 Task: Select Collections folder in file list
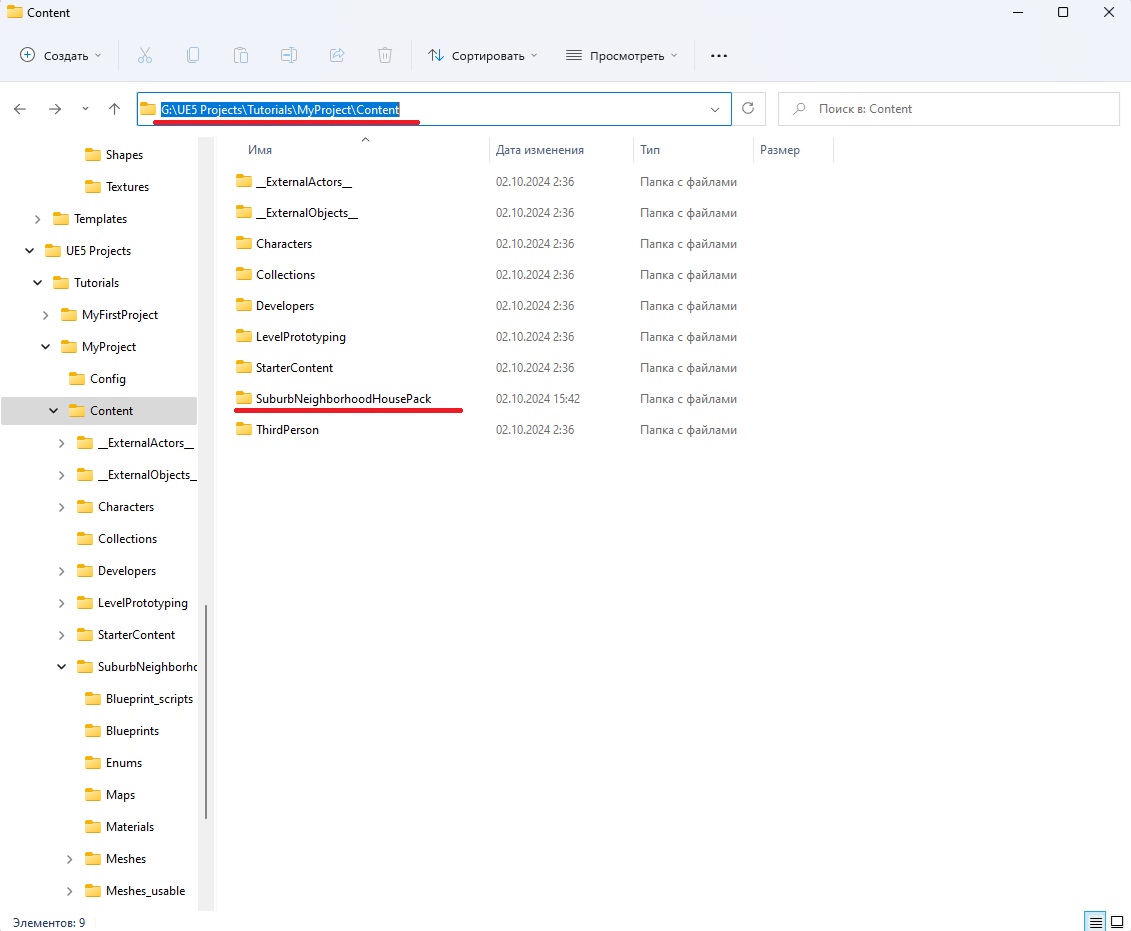click(x=286, y=275)
